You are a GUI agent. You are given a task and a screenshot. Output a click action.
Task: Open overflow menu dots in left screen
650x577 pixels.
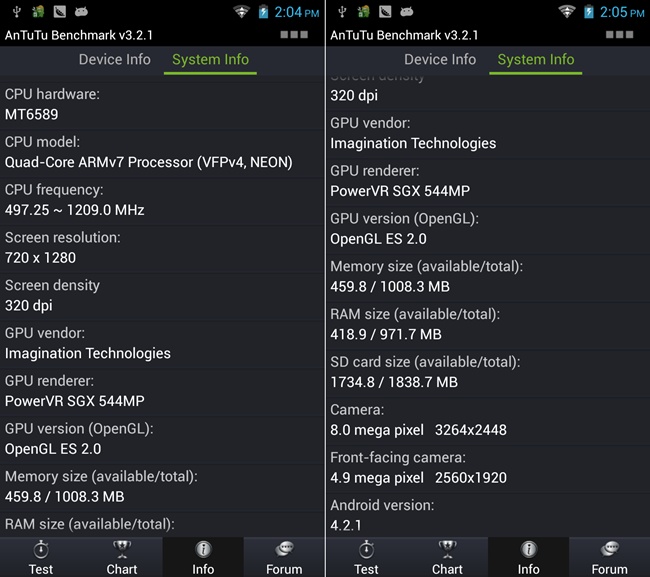(294, 34)
